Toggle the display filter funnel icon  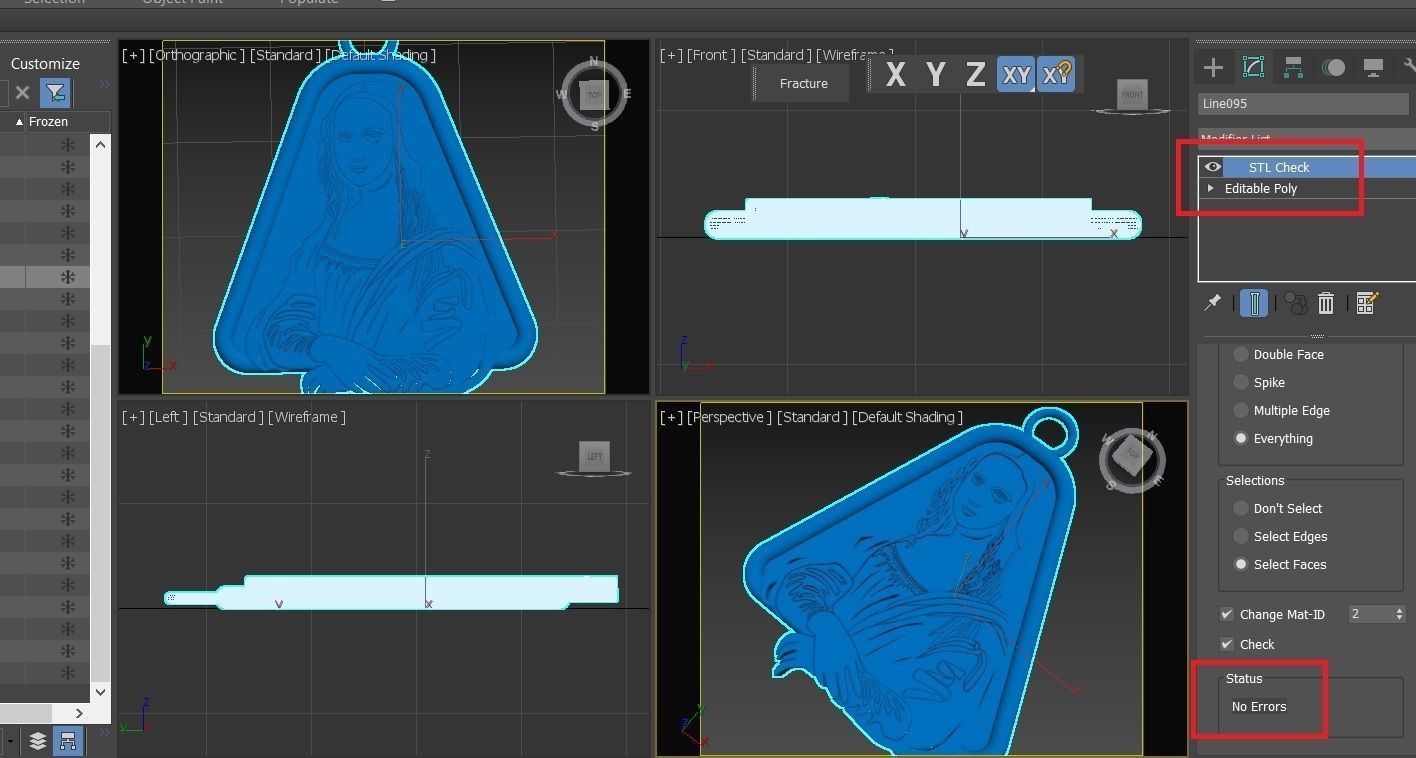(55, 93)
